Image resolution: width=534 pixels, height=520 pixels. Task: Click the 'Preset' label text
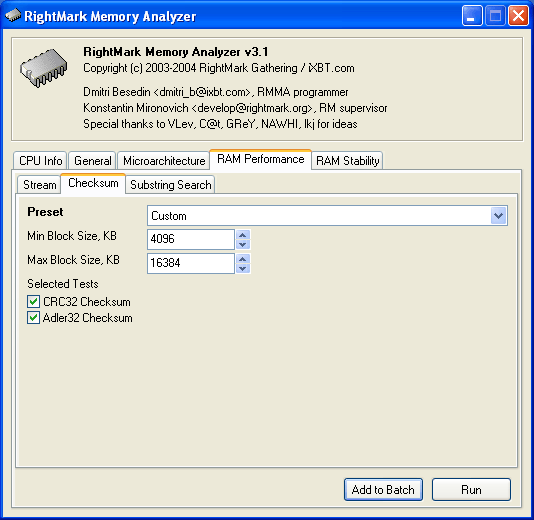pyautogui.click(x=45, y=212)
